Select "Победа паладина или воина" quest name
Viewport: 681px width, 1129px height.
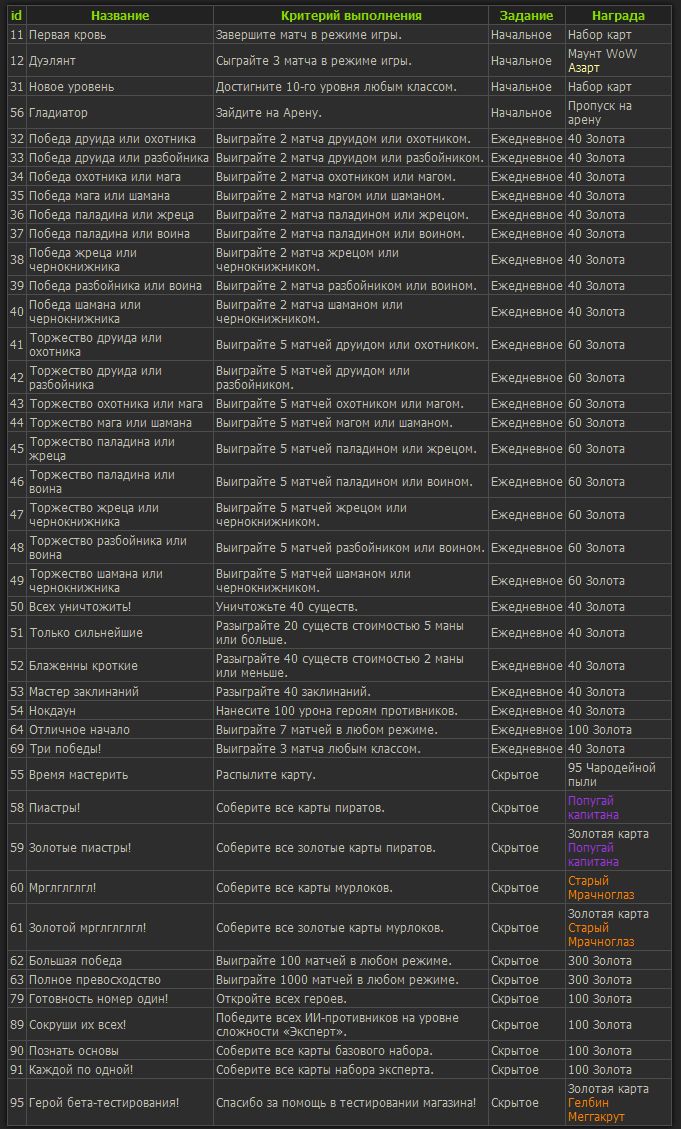[x=109, y=233]
